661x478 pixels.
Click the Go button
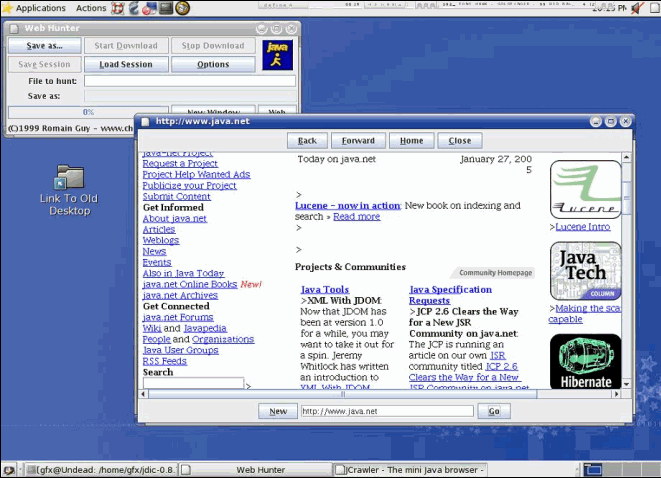pos(494,411)
